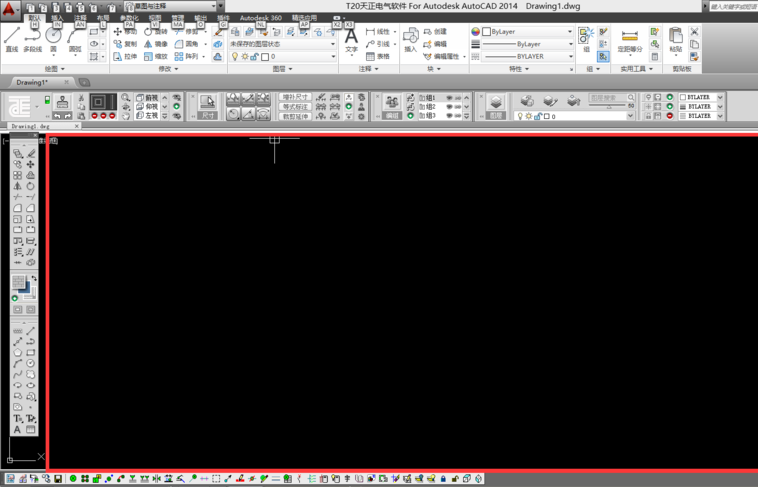This screenshot has width=758, height=487.
Task: Click the 定距等分 measure tool
Action: [x=630, y=40]
